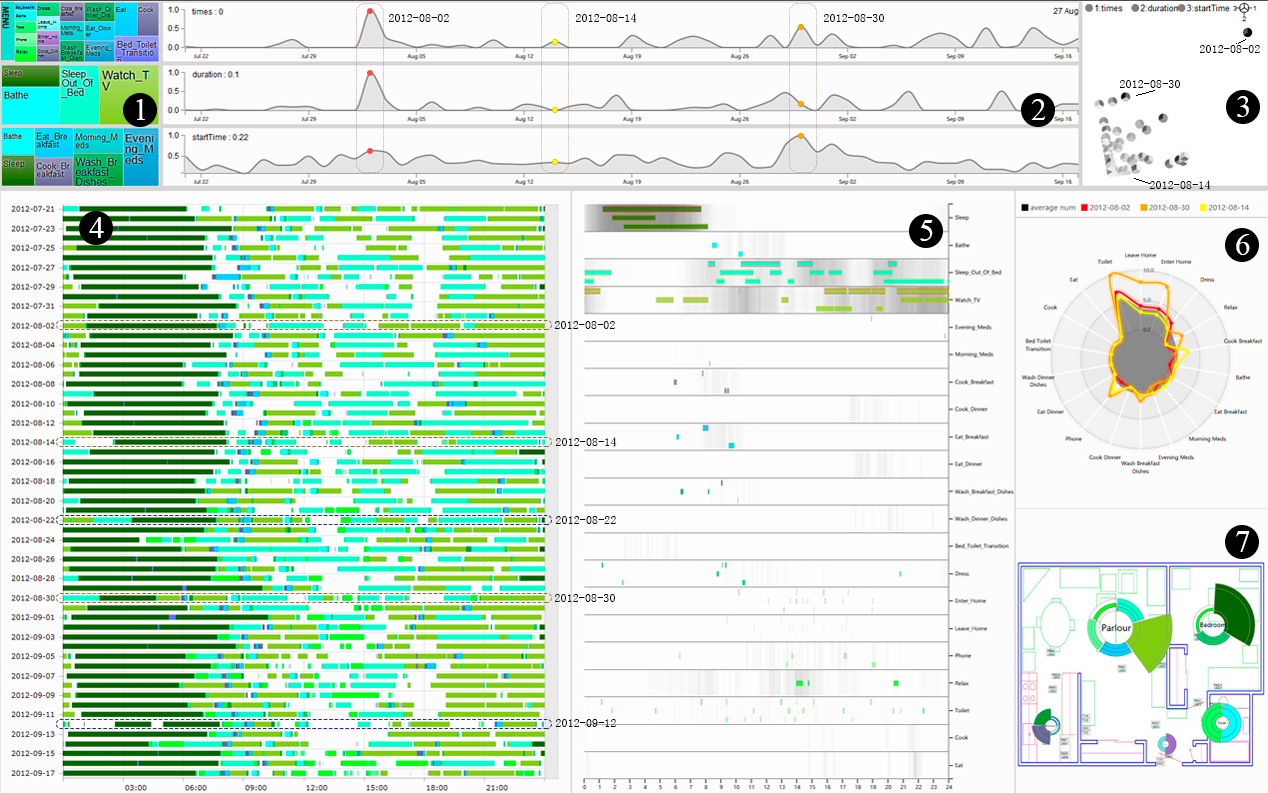Click the red peak dot on times chart
The image size is (1268, 793).
pyautogui.click(x=370, y=11)
